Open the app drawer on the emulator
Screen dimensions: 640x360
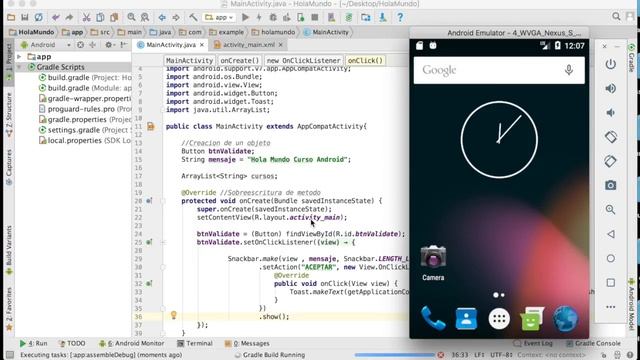point(499,319)
